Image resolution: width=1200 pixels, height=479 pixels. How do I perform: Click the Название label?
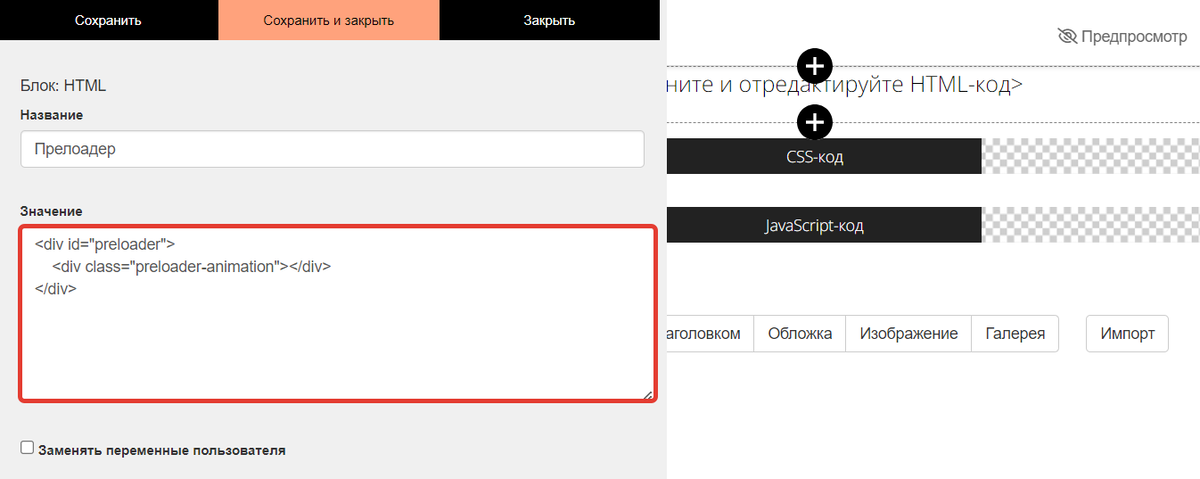click(x=51, y=116)
